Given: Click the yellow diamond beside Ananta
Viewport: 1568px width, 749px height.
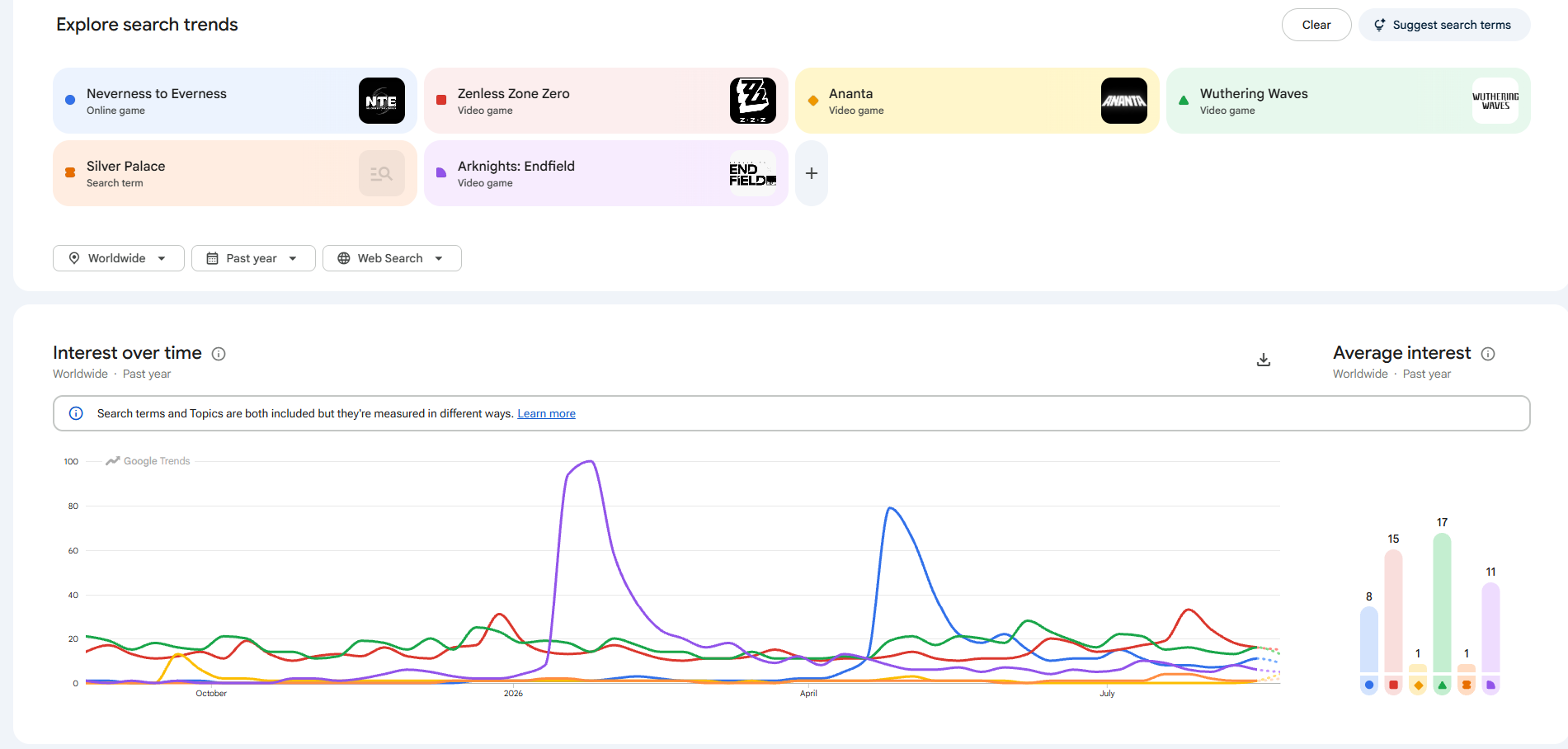Looking at the screenshot, I should [813, 101].
